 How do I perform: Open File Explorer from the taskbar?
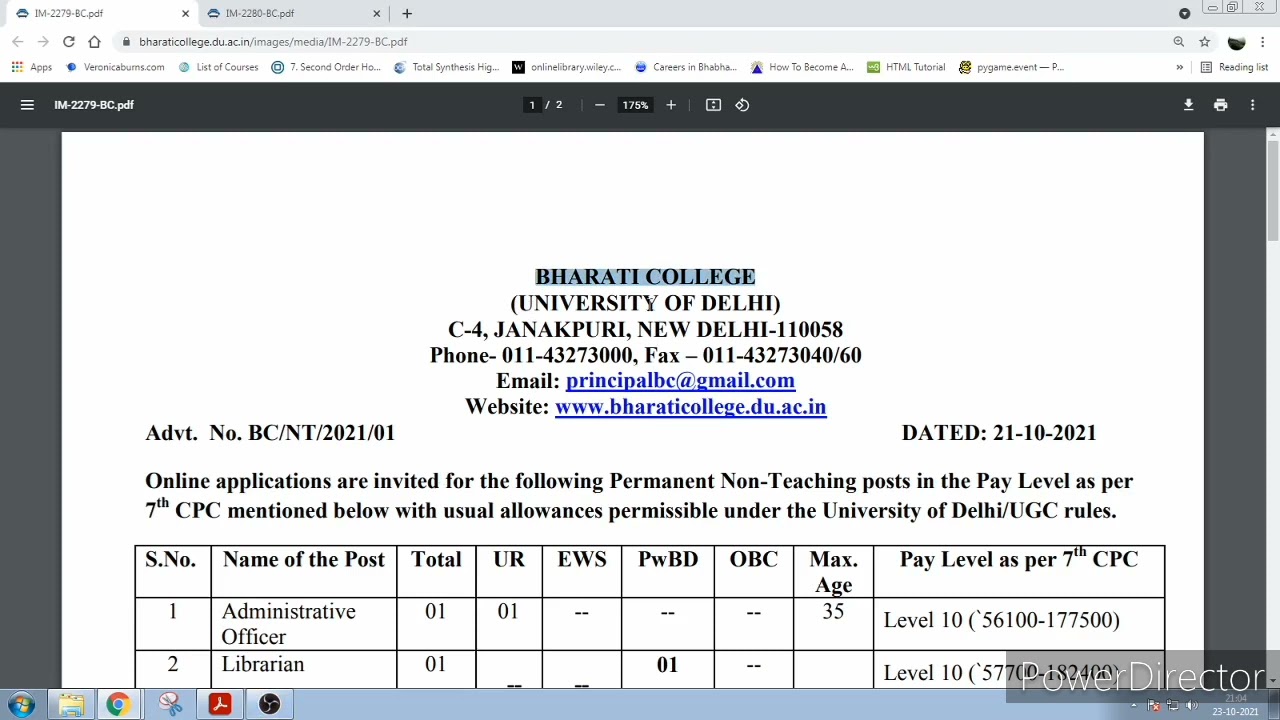tap(71, 704)
